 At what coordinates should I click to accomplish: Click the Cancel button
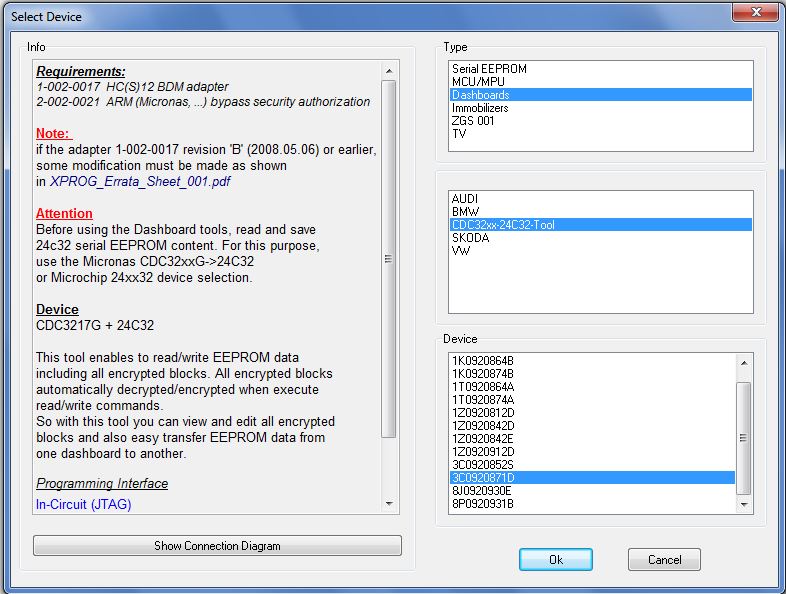coord(664,559)
